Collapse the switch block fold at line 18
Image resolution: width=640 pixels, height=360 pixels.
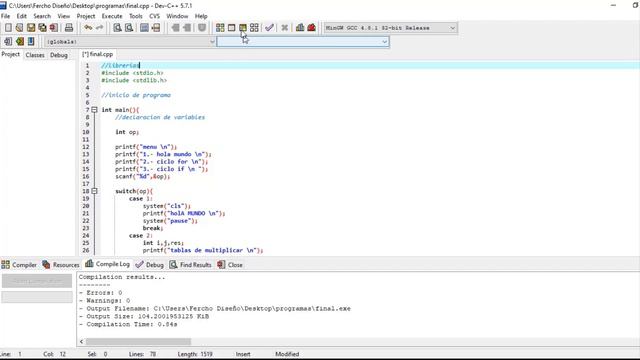[94, 191]
